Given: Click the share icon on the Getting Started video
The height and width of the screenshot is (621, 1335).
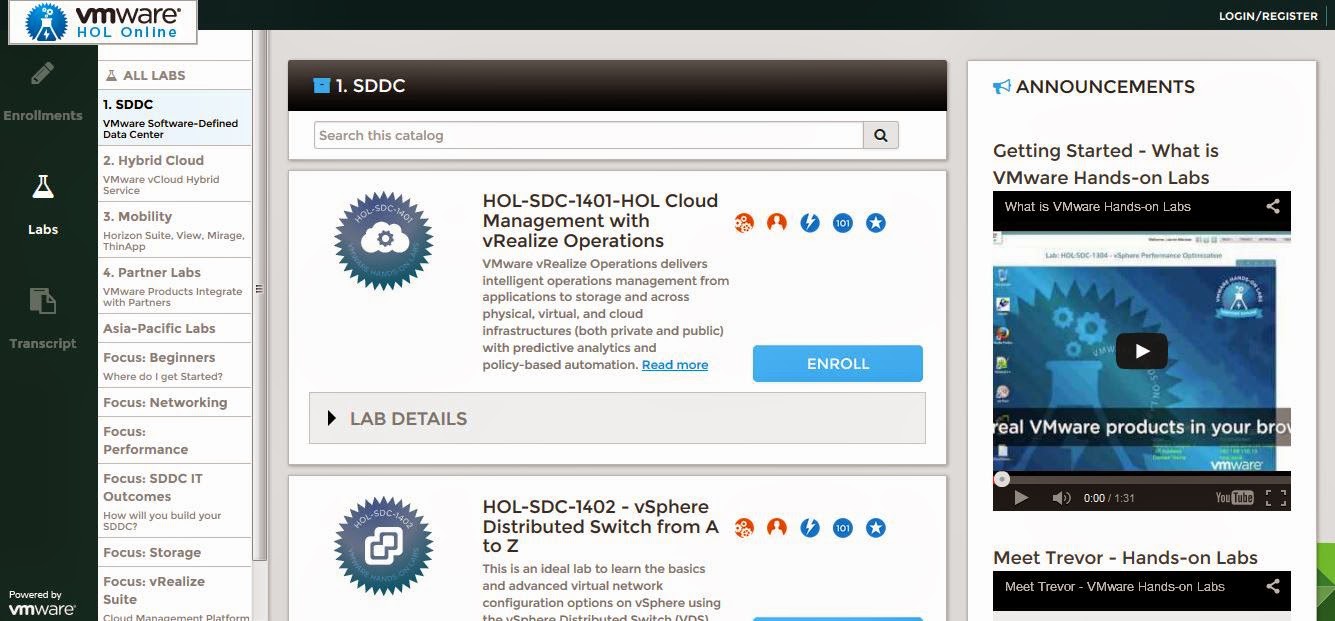Looking at the screenshot, I should (1272, 206).
